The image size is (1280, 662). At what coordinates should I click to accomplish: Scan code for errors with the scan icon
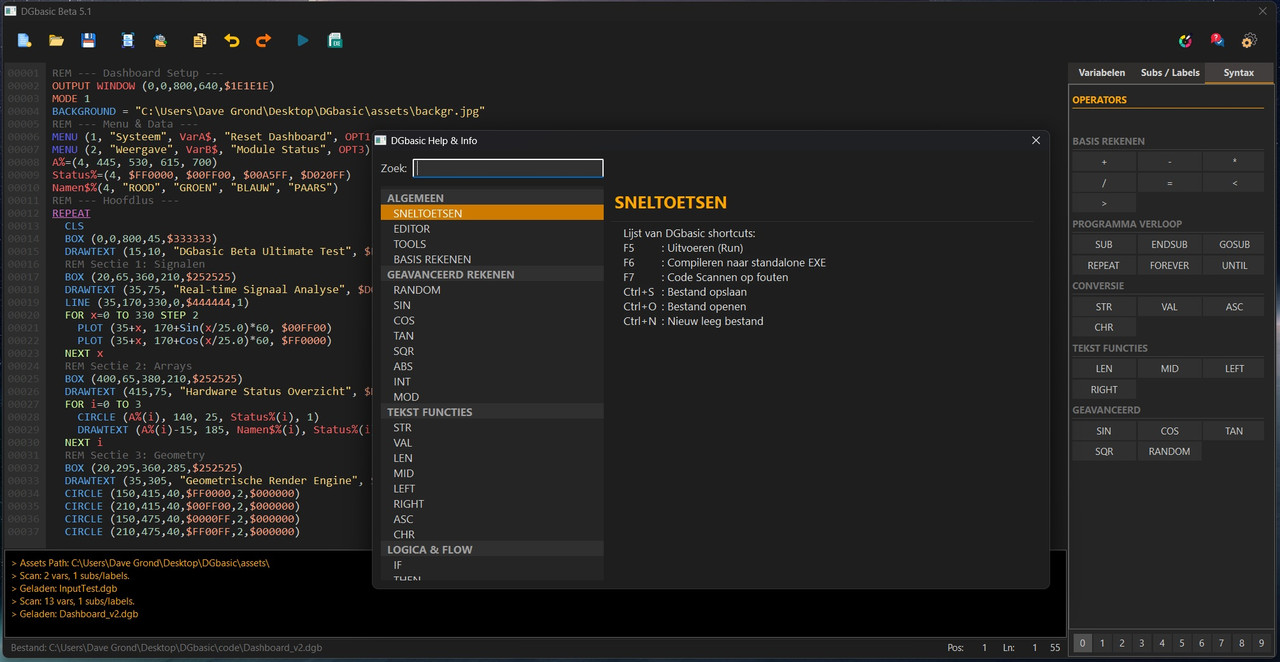128,41
